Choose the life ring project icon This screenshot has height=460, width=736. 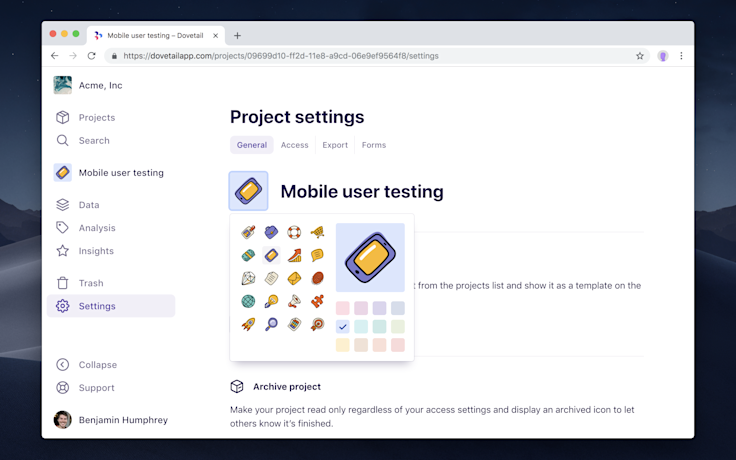[x=294, y=232]
